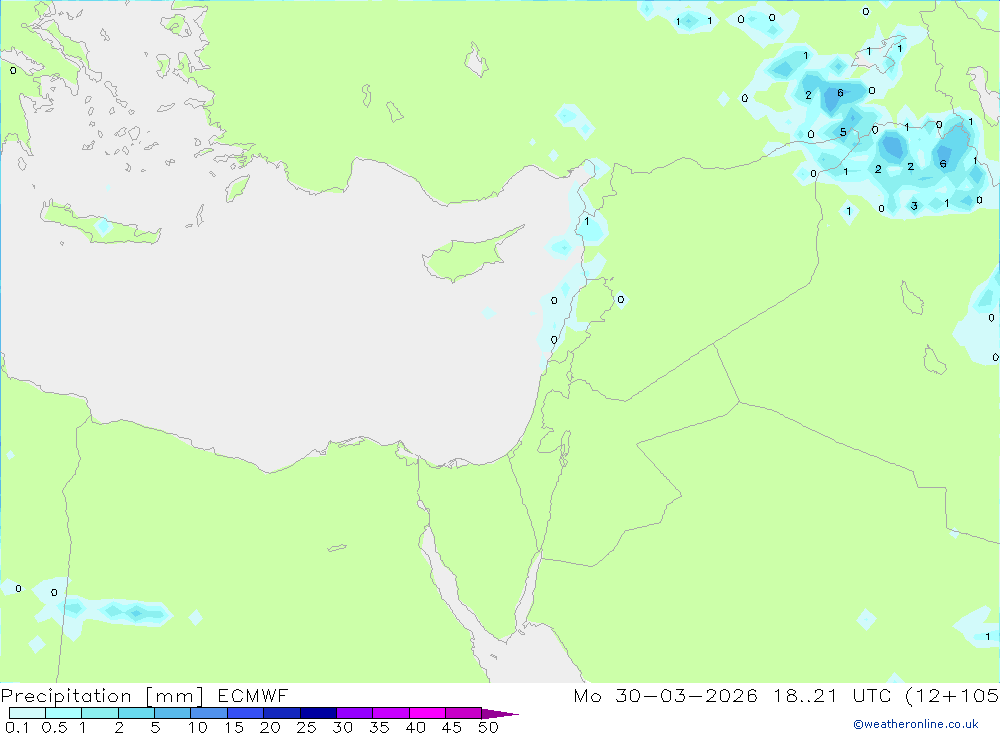1000x733 pixels.
Task: Click the island of Cyprus on the map
Action: (469, 255)
